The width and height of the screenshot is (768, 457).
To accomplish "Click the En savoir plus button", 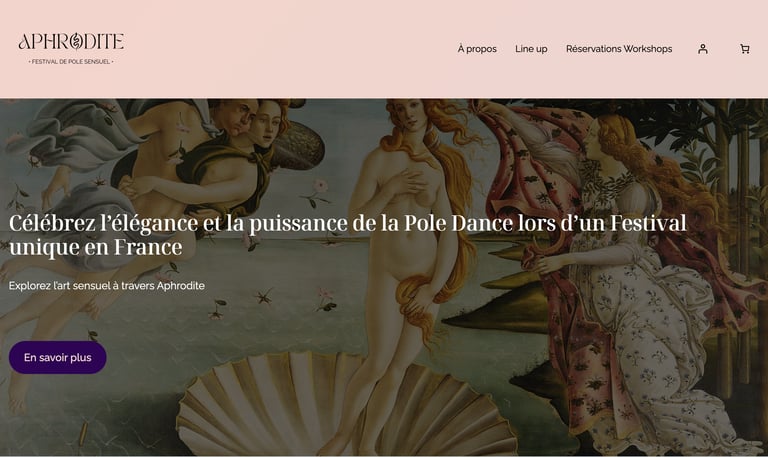I will tap(58, 358).
